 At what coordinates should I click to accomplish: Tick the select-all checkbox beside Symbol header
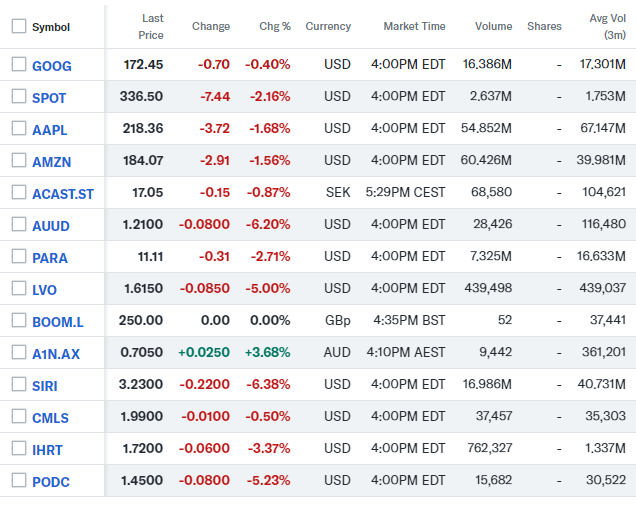coord(19,26)
